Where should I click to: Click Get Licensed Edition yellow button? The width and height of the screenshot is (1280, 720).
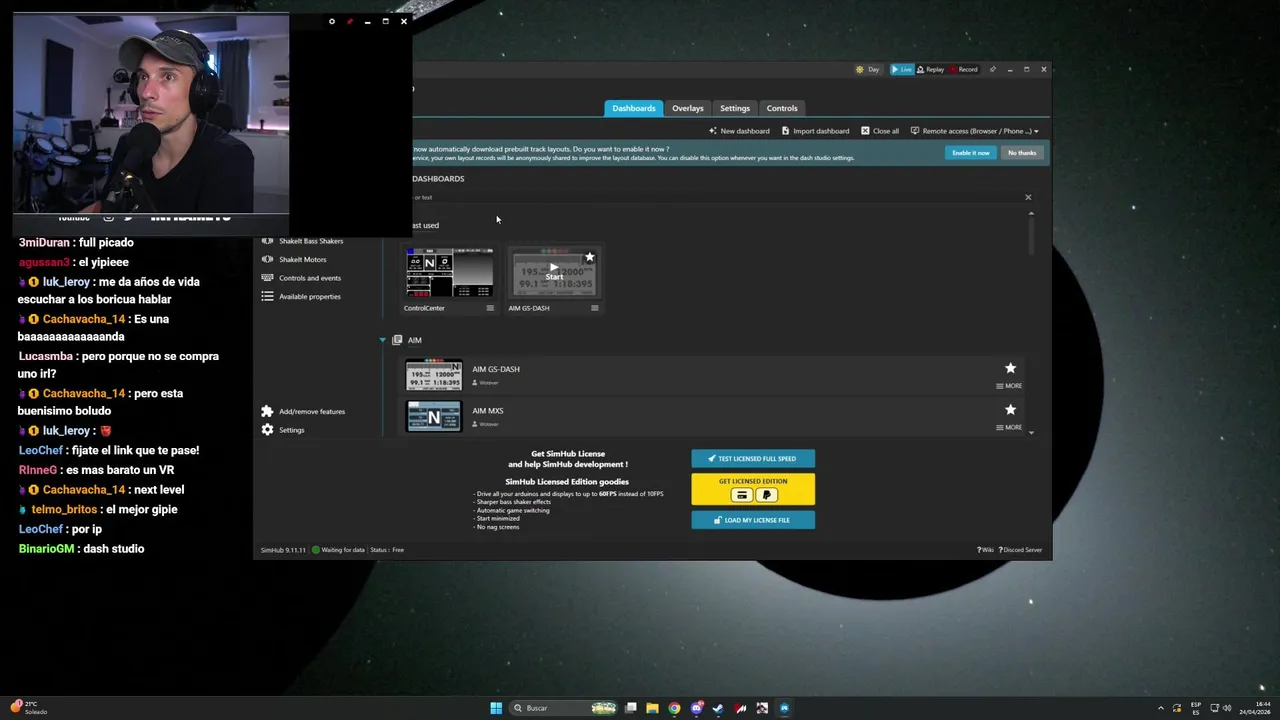[x=753, y=489]
